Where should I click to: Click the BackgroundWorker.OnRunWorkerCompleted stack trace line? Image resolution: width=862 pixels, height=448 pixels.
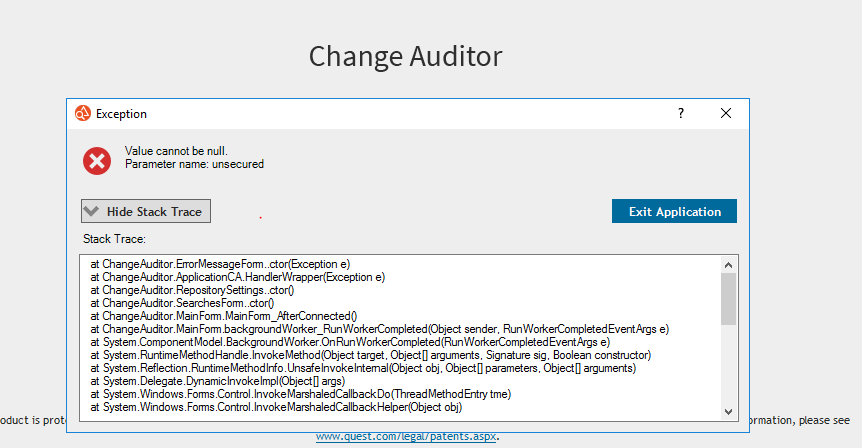[x=350, y=342]
